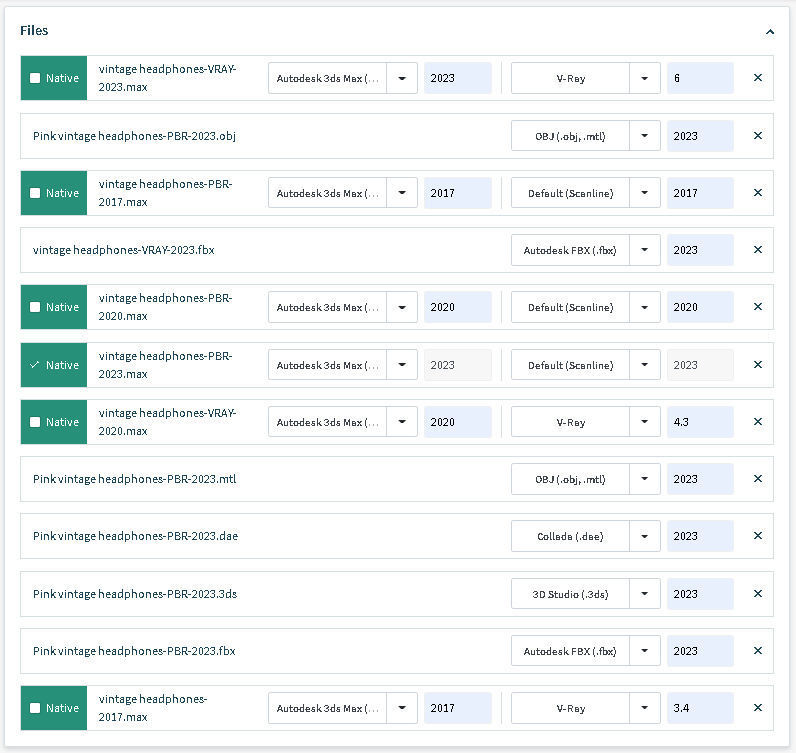
Task: Open renderer dropdown showing V-Ray for VRAY-2023.max
Action: 645,78
